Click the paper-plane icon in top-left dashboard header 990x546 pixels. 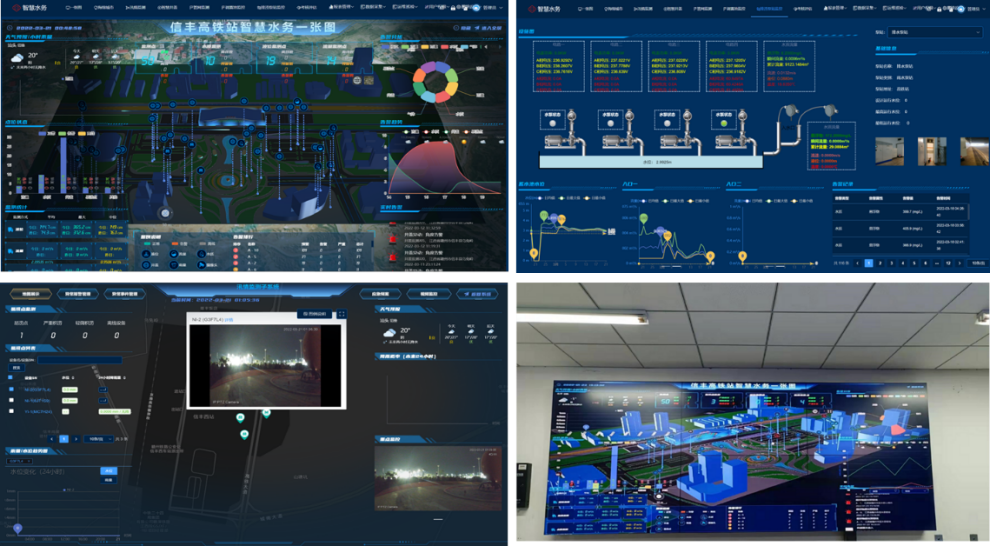pyautogui.click(x=476, y=28)
